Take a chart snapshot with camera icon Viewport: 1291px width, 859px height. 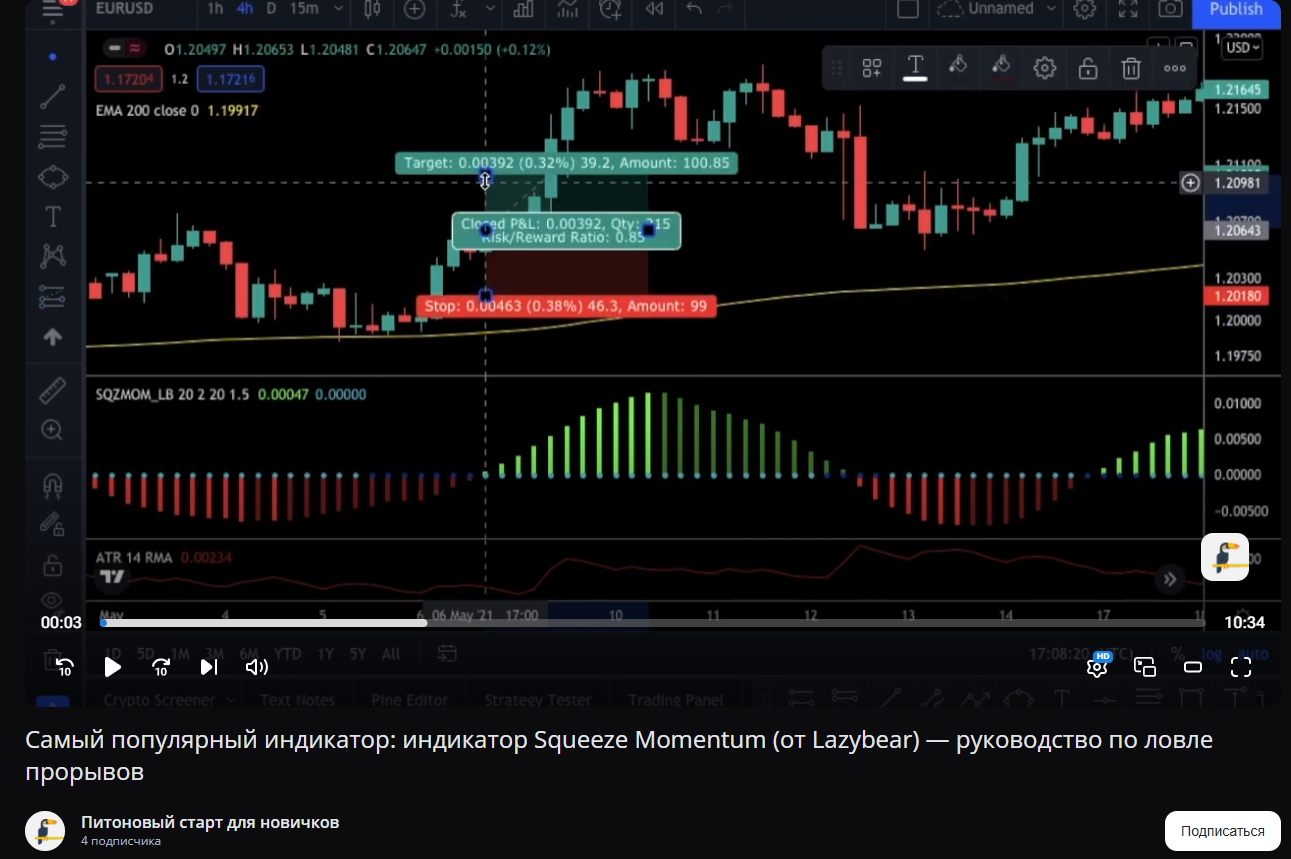coord(1170,10)
